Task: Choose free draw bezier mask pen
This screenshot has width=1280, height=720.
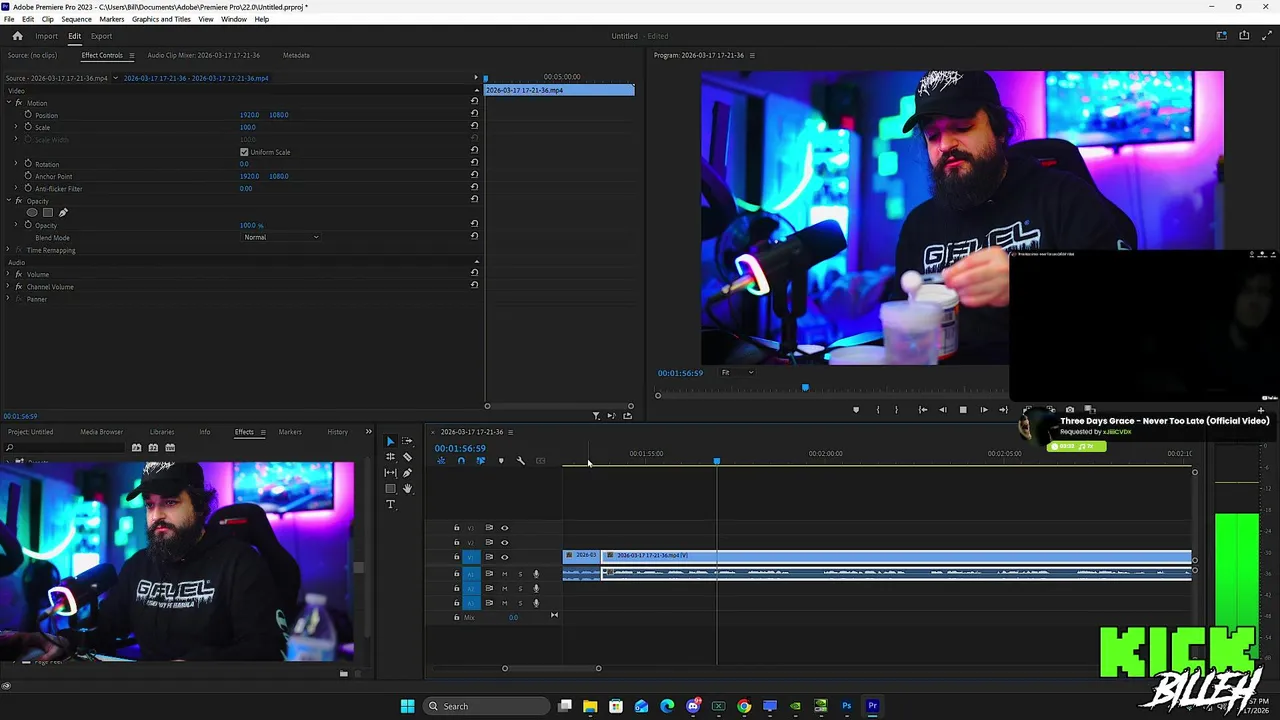Action: (63, 213)
